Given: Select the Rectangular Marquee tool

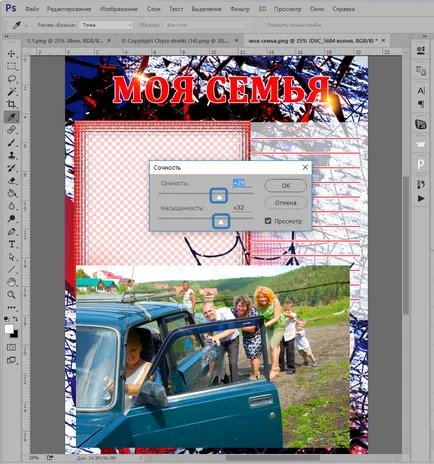Looking at the screenshot, I should [x=11, y=66].
